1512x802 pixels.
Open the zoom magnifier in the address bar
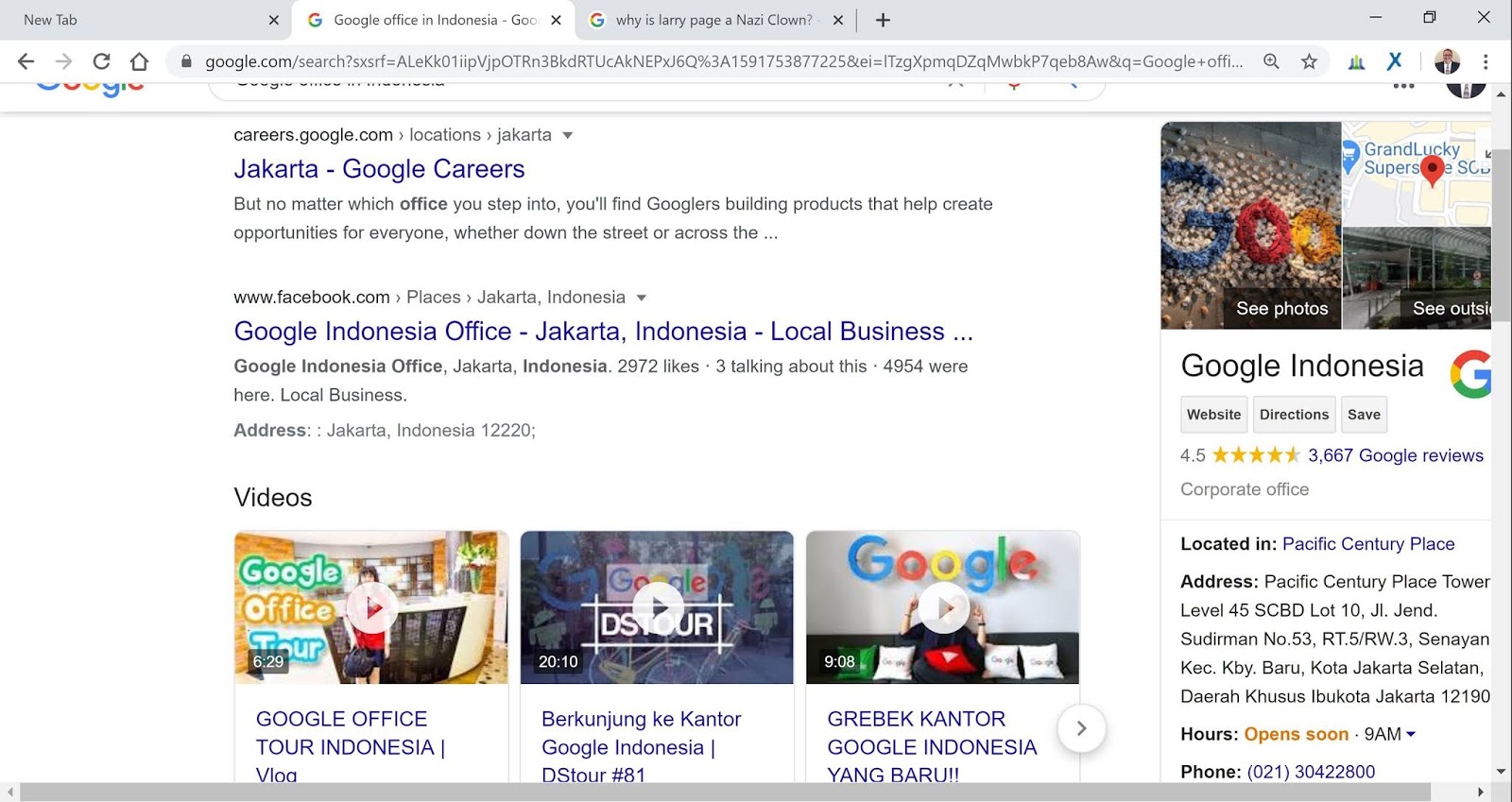pyautogui.click(x=1272, y=61)
